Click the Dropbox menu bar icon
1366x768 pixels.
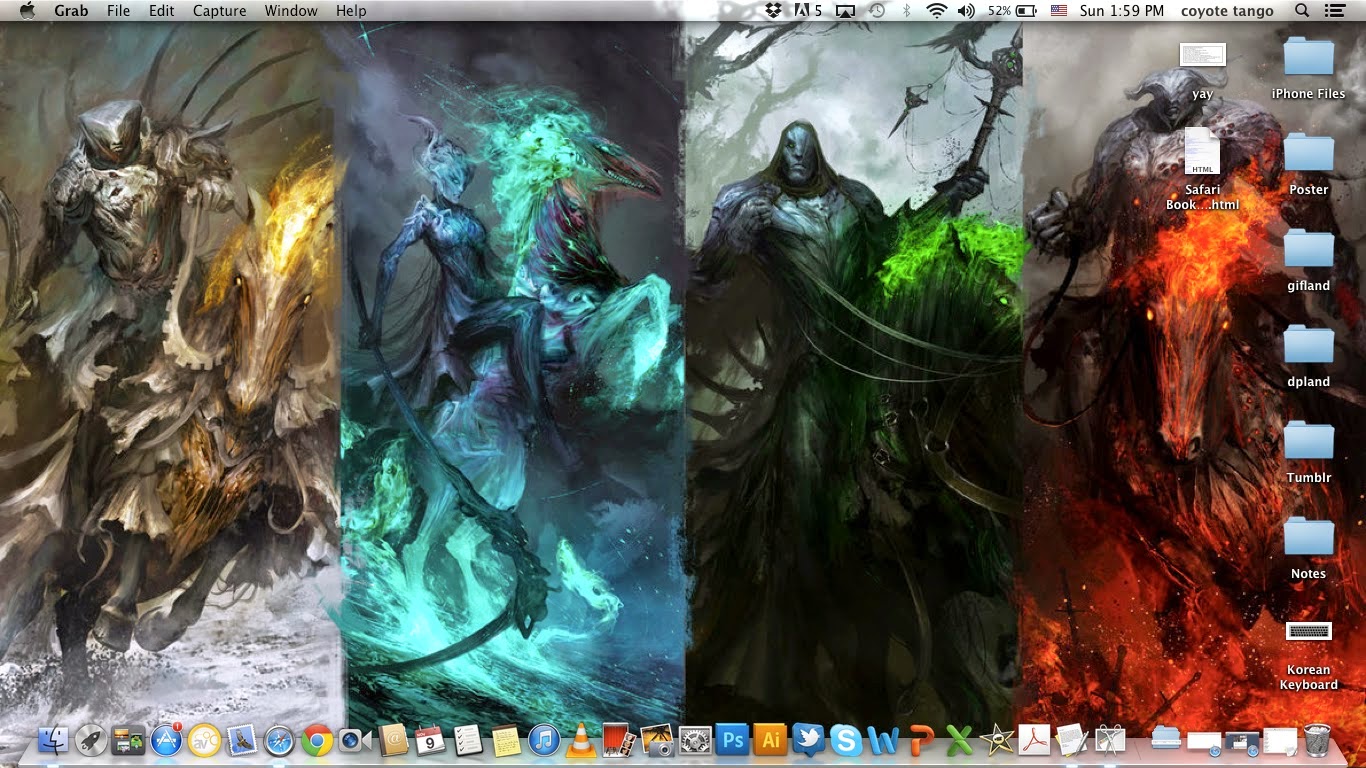pyautogui.click(x=773, y=11)
